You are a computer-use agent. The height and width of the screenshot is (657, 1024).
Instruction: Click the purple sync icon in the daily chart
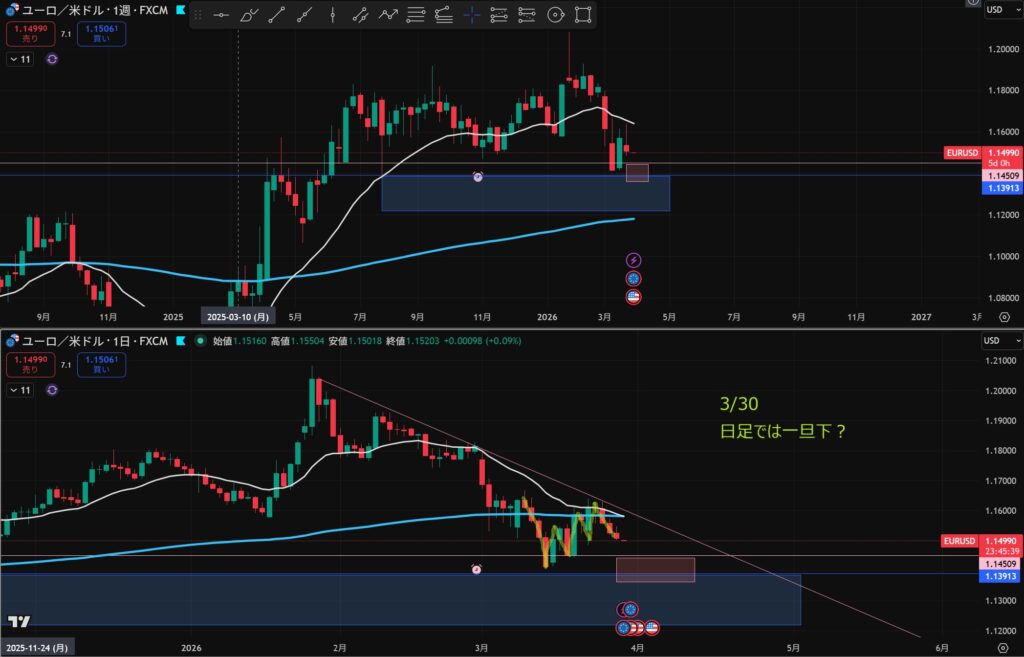(x=52, y=391)
